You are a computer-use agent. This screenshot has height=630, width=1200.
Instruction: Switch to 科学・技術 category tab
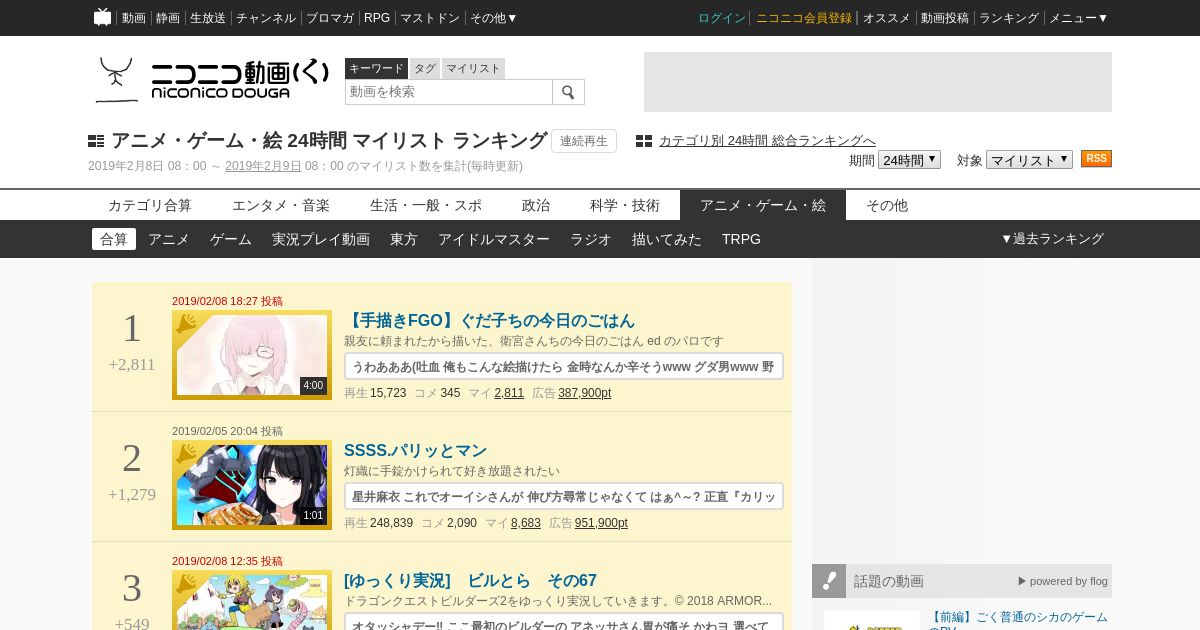[625, 205]
